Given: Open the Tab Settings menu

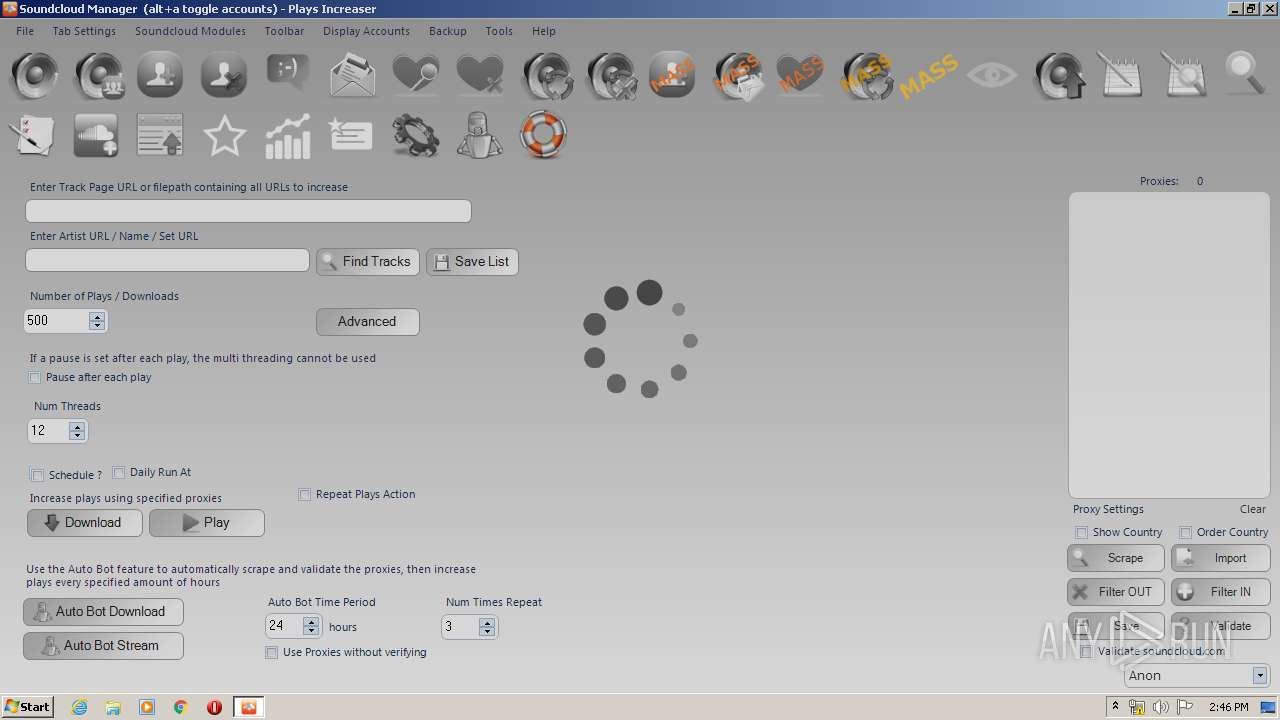Looking at the screenshot, I should click(84, 31).
